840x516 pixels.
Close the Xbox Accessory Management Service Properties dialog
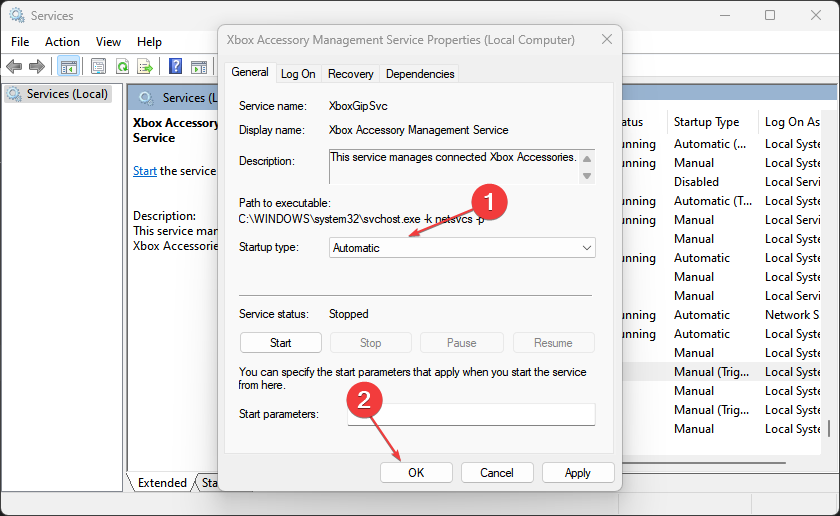click(x=606, y=39)
